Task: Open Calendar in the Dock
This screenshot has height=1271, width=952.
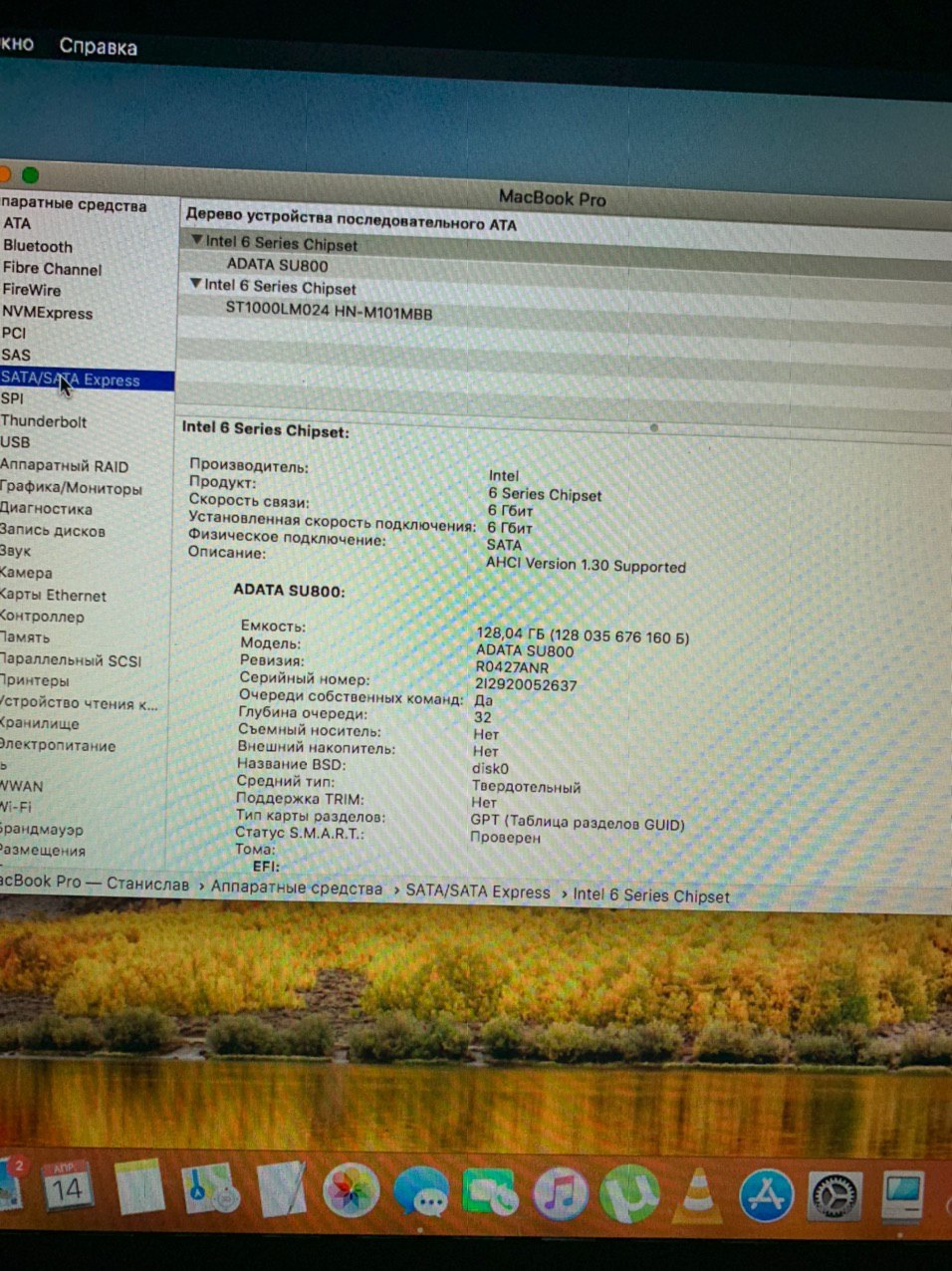Action: [67, 1185]
